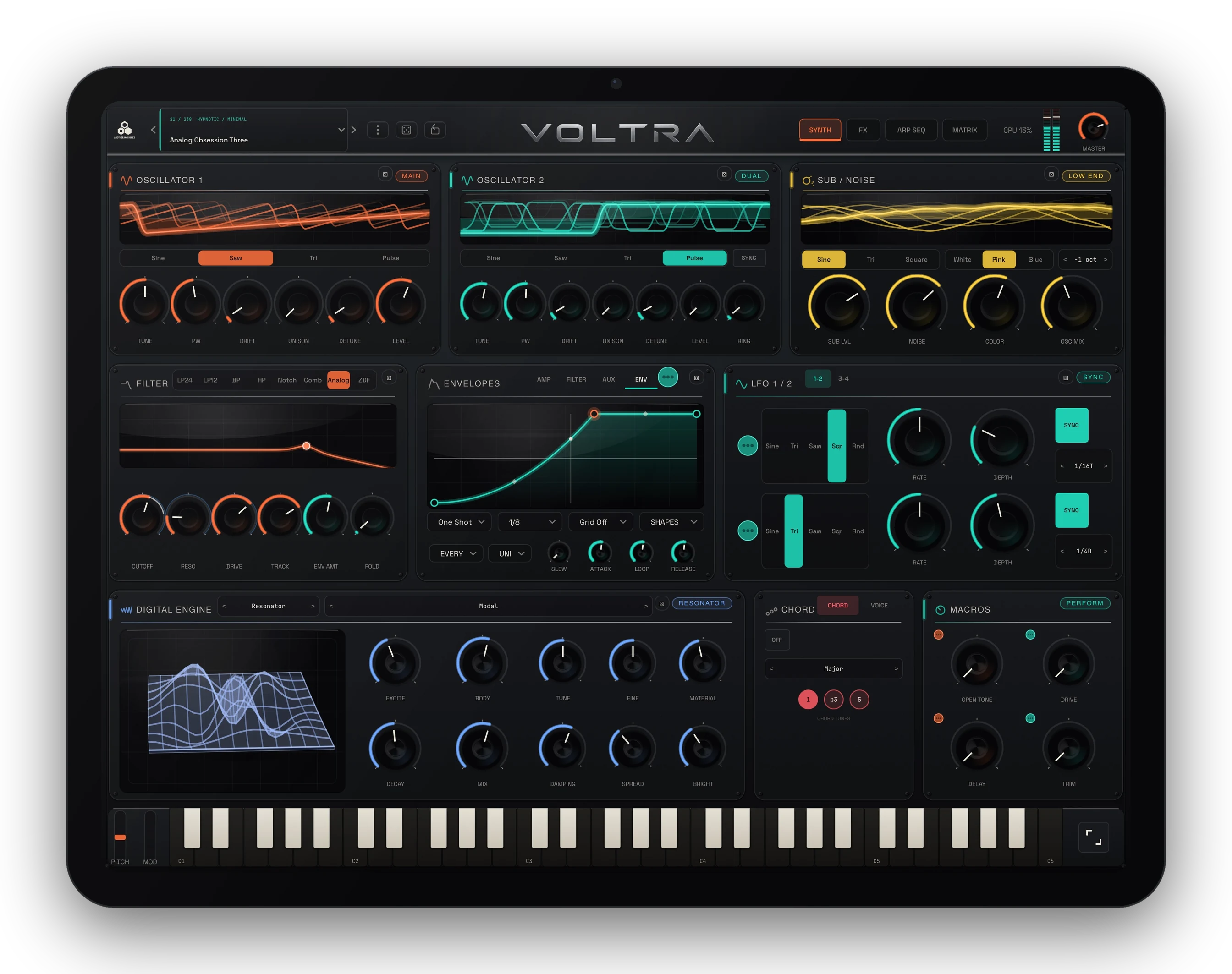This screenshot has width=1232, height=974.
Task: Toggle chord tone 5
Action: 859,700
